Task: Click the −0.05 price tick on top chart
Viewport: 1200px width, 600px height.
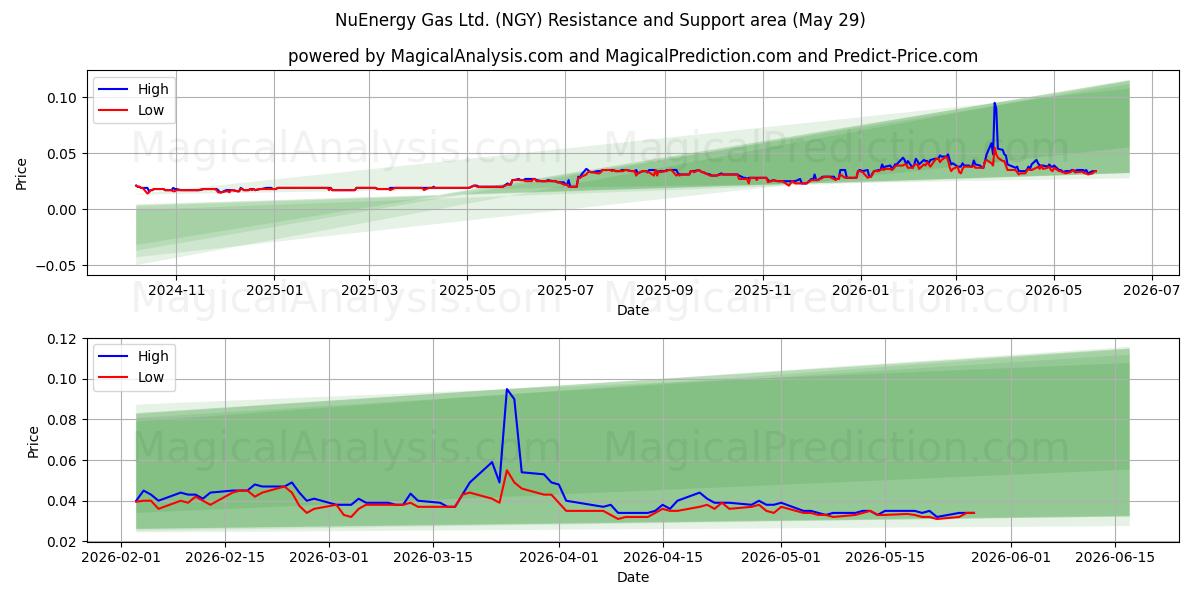Action: tap(59, 265)
